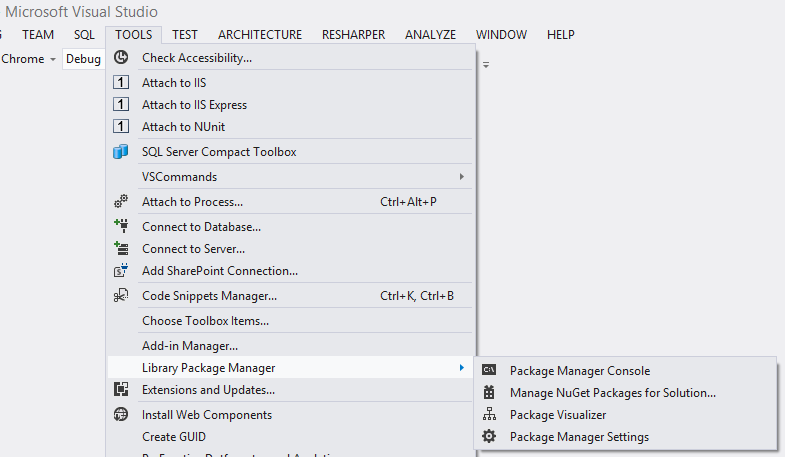Click the Check Accessibility icon

pyautogui.click(x=121, y=57)
